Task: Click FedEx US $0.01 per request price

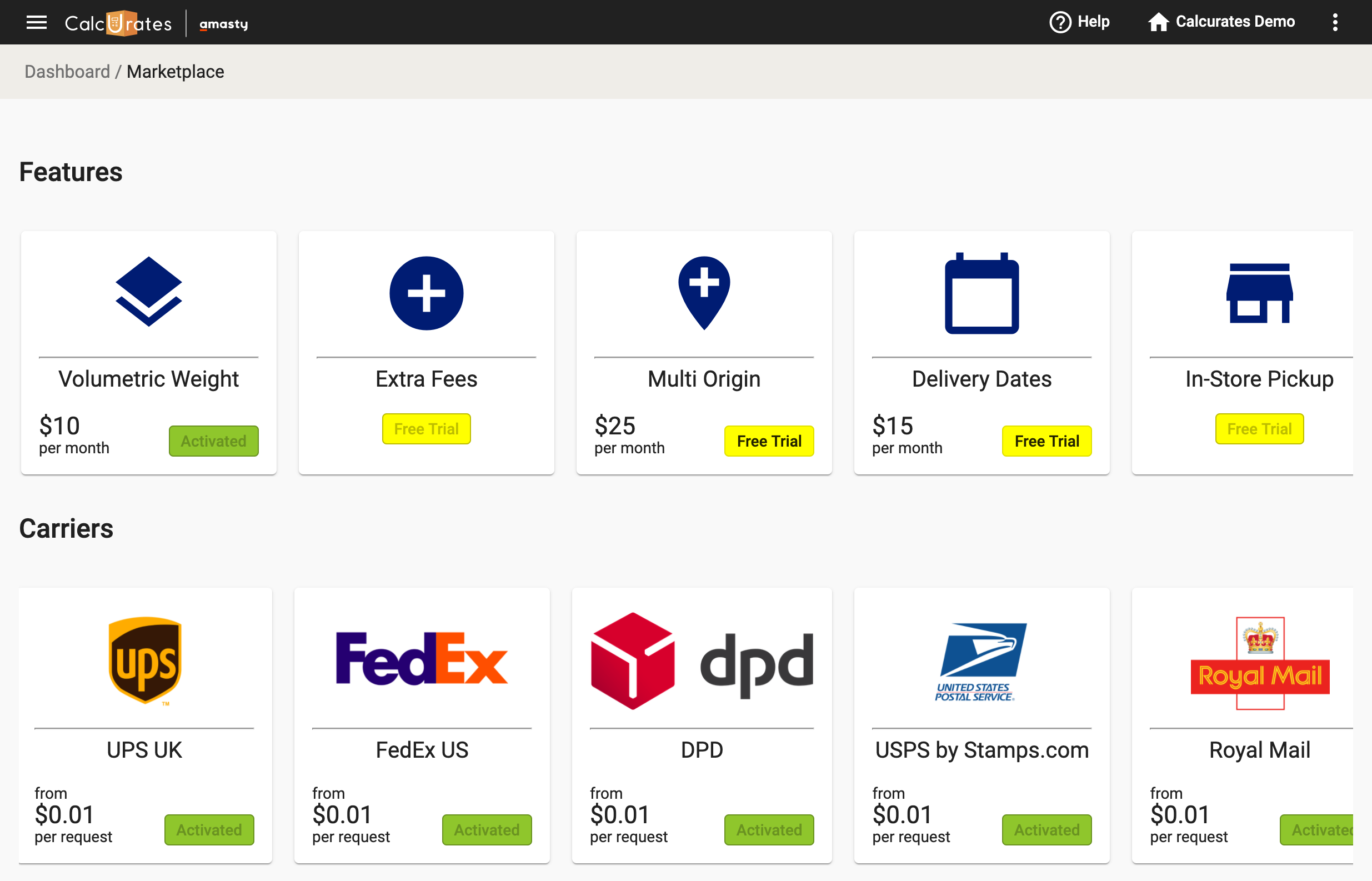Action: click(351, 815)
